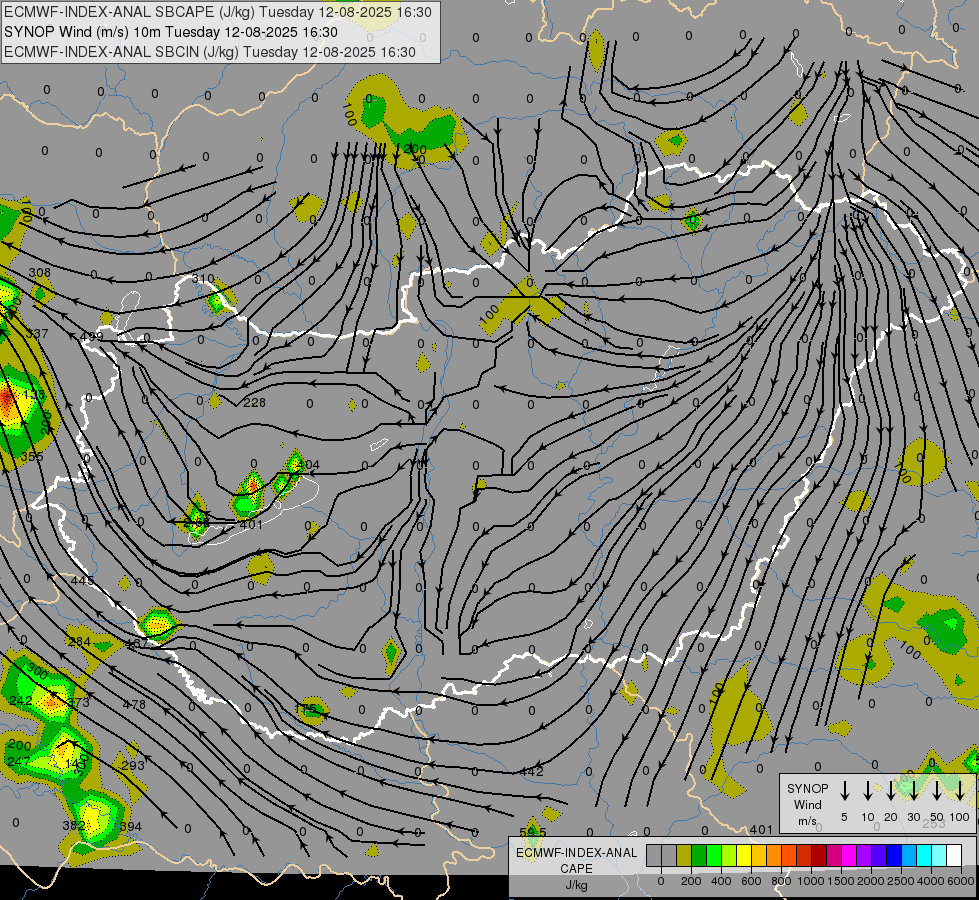This screenshot has height=900, width=979.
Task: Click the map value 308
Action: (x=39, y=272)
